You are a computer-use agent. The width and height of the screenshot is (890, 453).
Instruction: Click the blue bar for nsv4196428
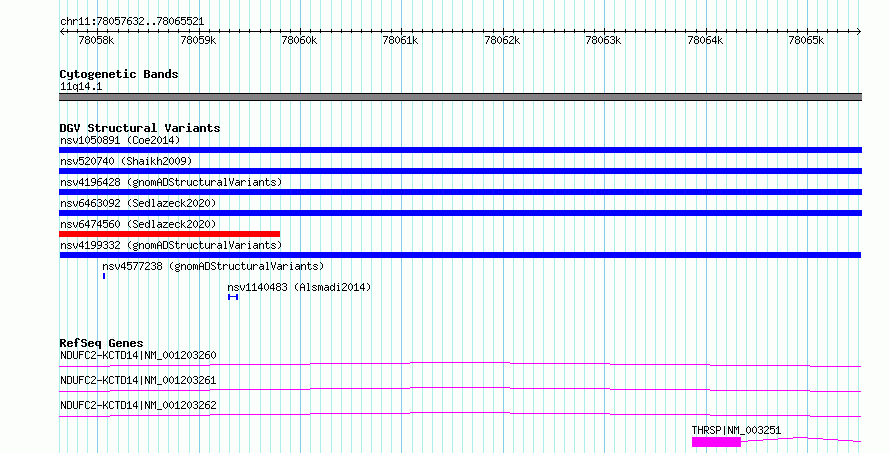point(460,192)
